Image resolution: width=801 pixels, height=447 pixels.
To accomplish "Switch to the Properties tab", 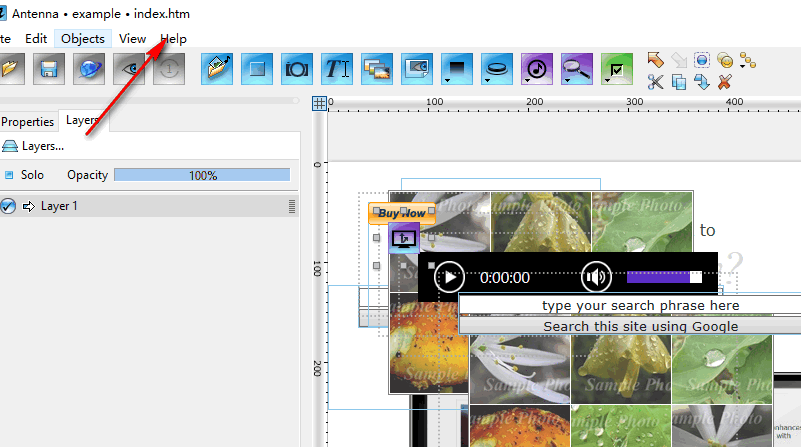I will [28, 122].
